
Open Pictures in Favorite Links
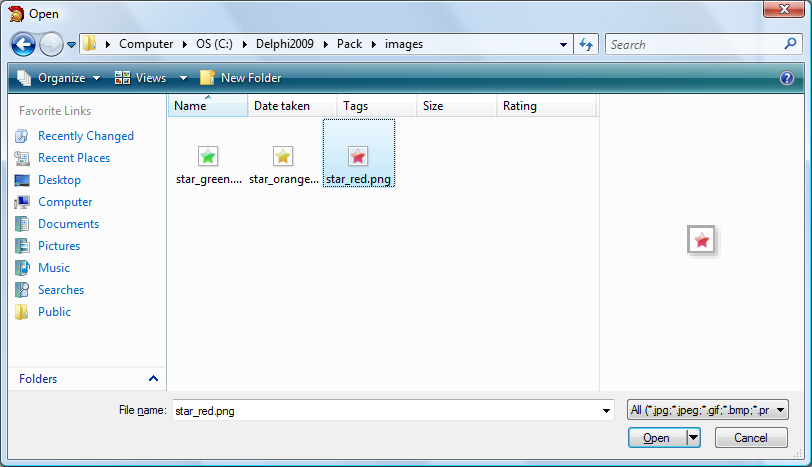coord(59,246)
